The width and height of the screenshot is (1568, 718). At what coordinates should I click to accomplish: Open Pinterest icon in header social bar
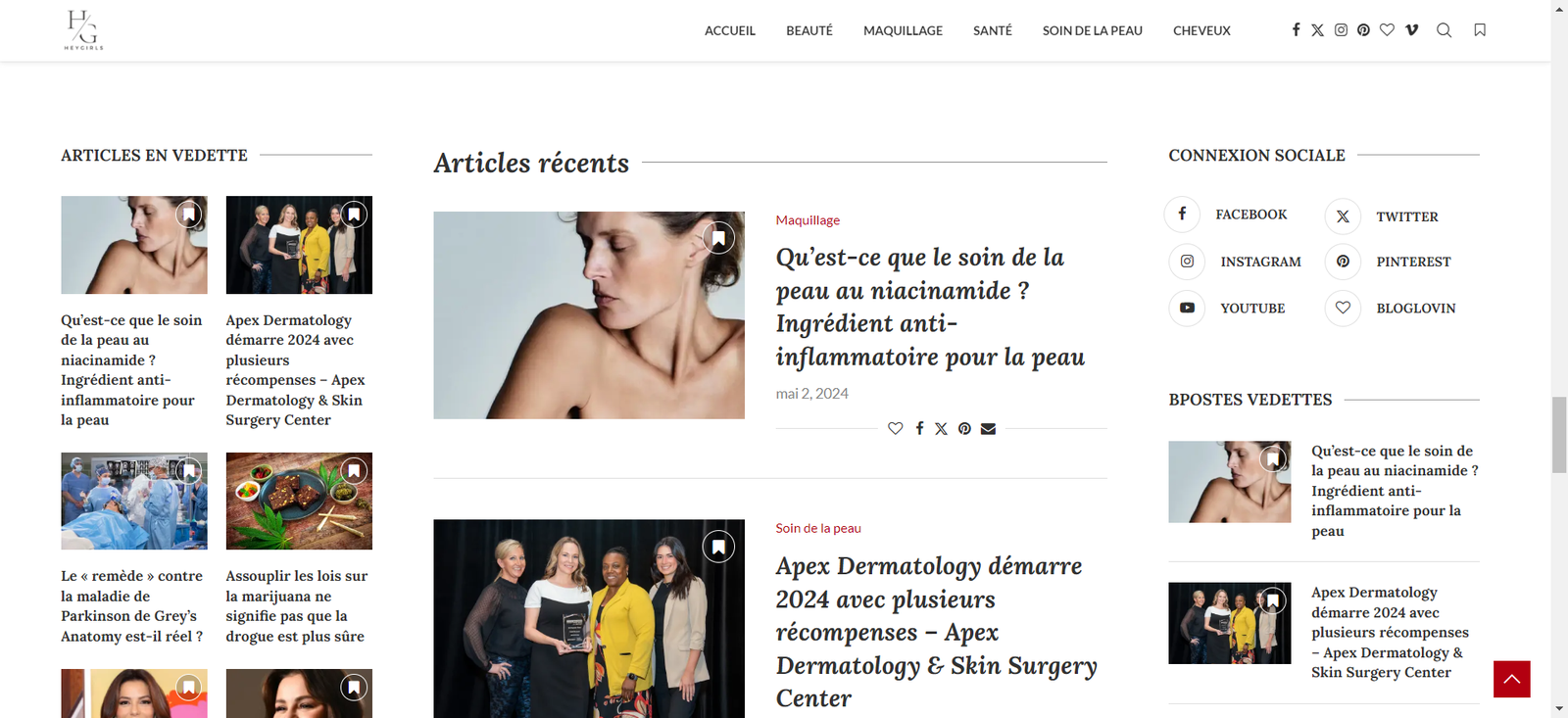click(1363, 30)
